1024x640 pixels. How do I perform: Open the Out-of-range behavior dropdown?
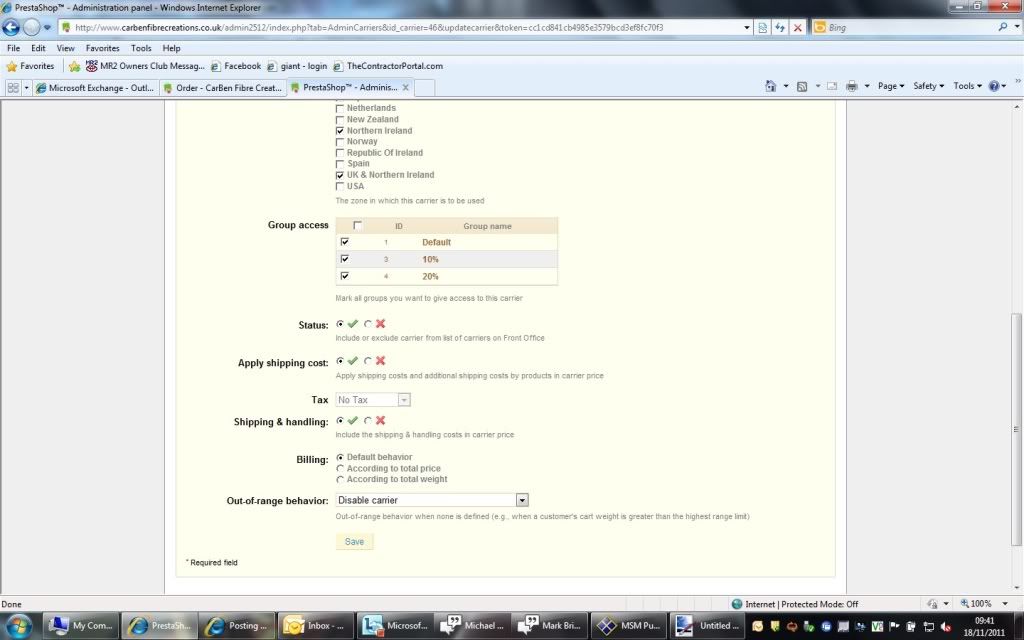tap(521, 500)
